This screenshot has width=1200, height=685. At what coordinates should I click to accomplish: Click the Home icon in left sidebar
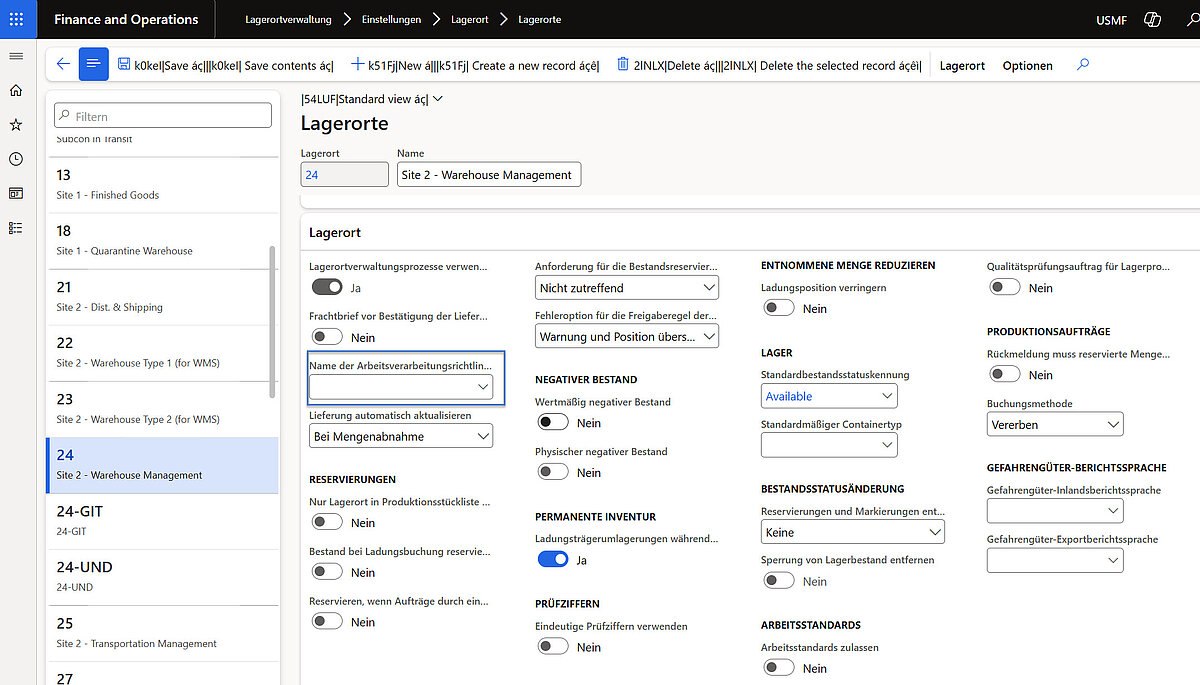(x=16, y=91)
